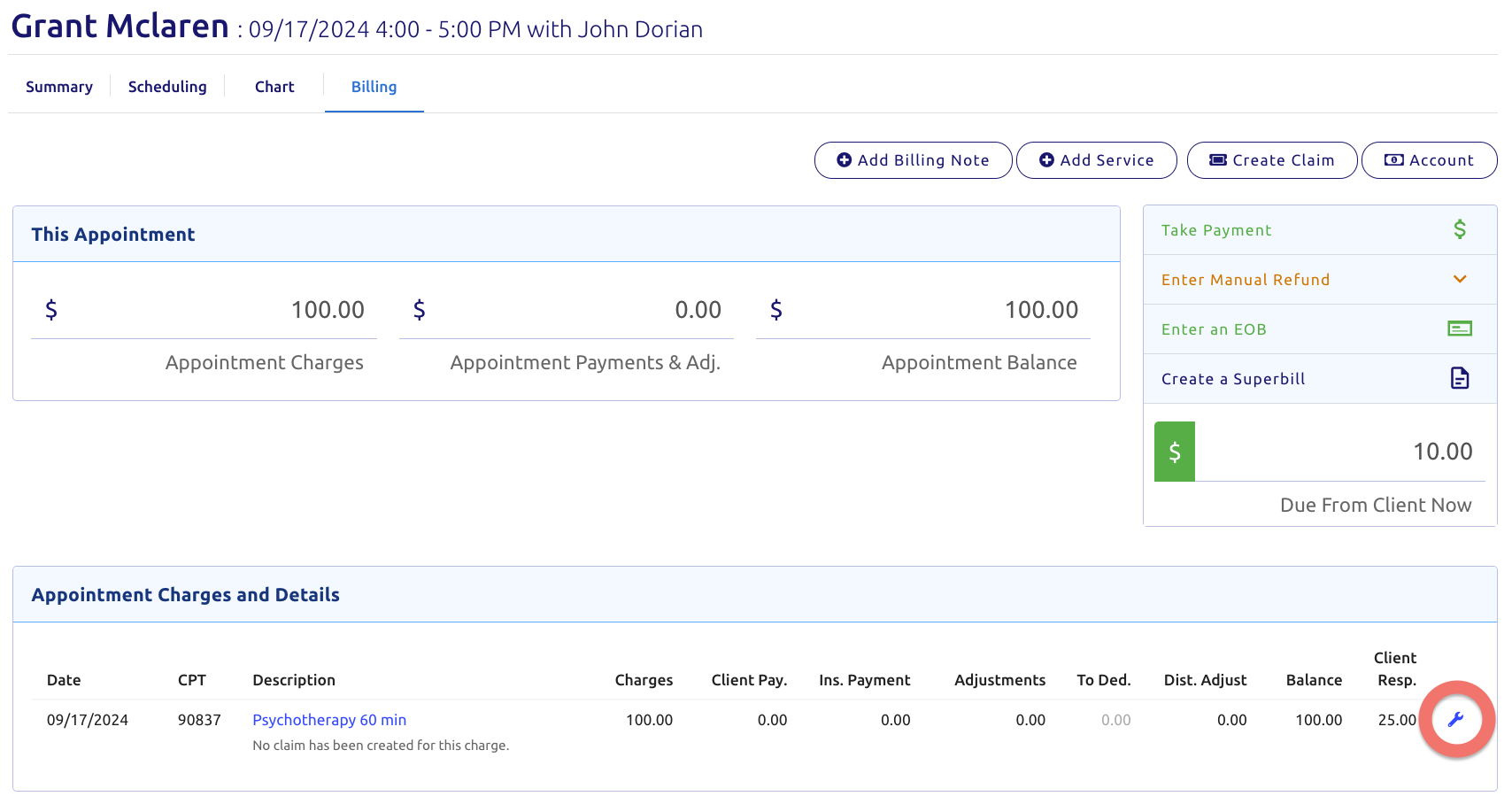Select the Billing tab
This screenshot has width=1512, height=804.
tap(374, 87)
